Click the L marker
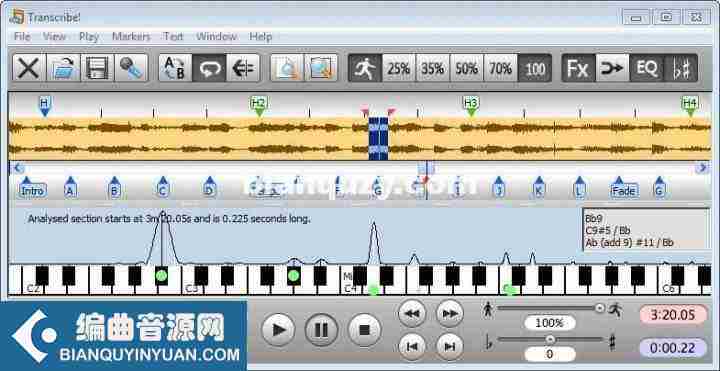Viewport: 720px width, 371px height. [579, 188]
